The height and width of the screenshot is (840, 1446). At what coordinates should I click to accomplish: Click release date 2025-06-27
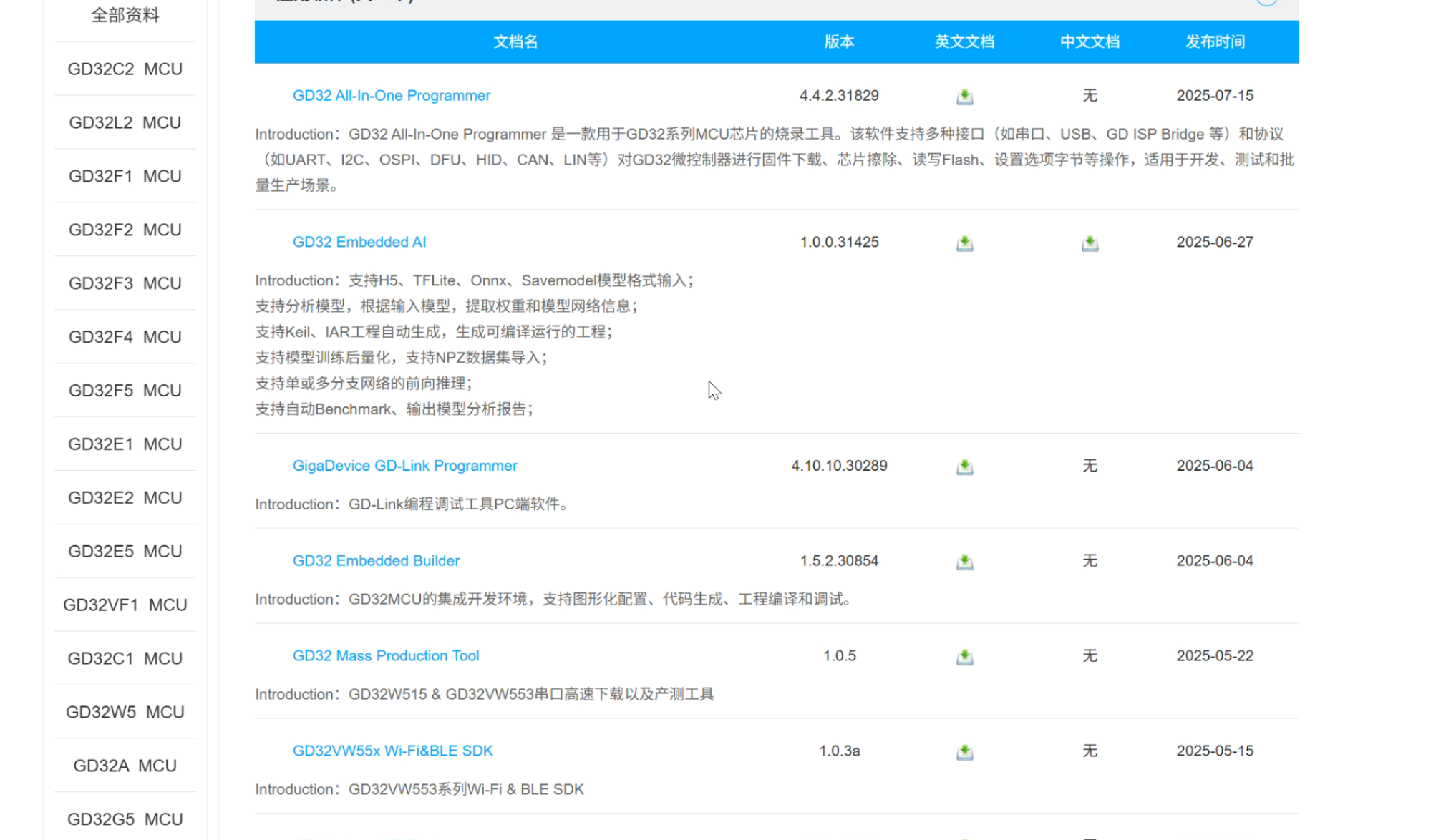1215,243
